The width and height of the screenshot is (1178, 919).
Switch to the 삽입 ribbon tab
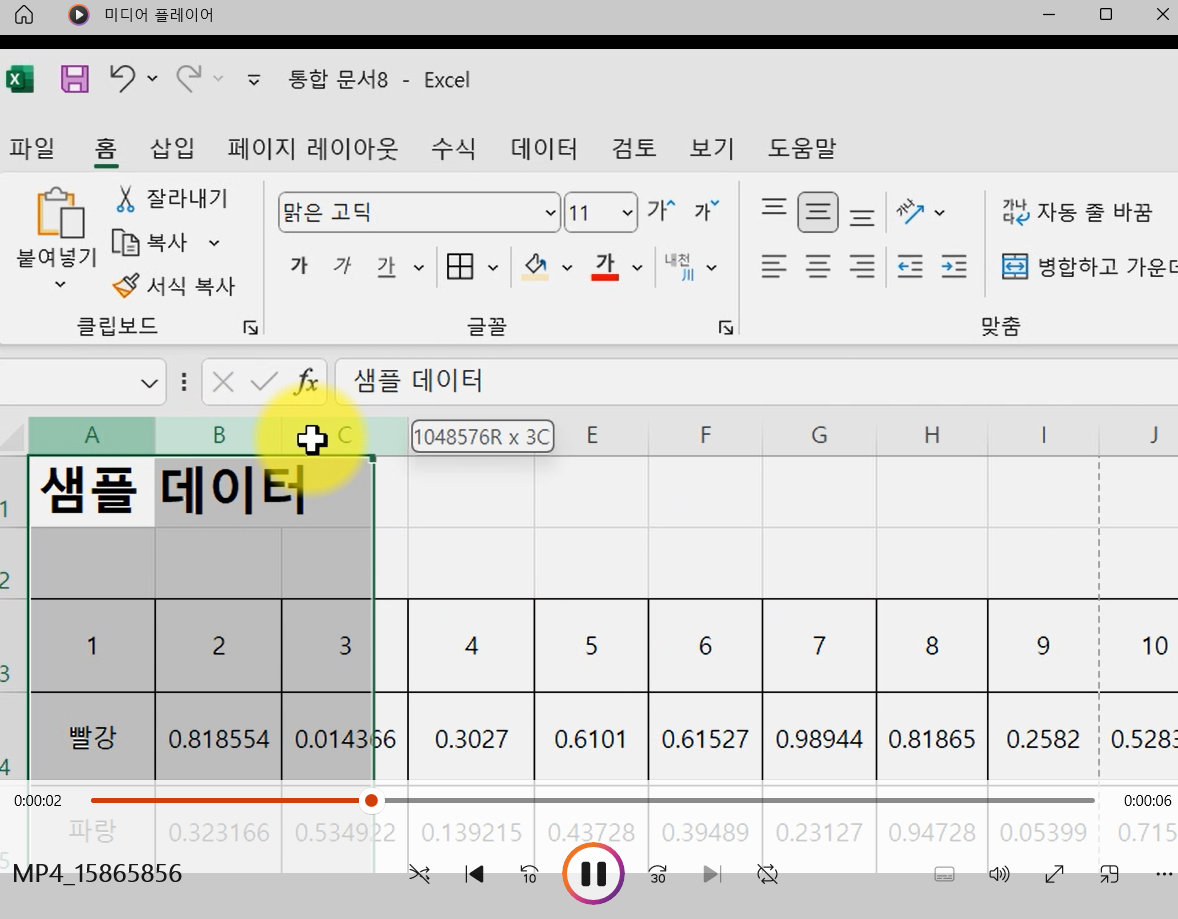point(173,148)
